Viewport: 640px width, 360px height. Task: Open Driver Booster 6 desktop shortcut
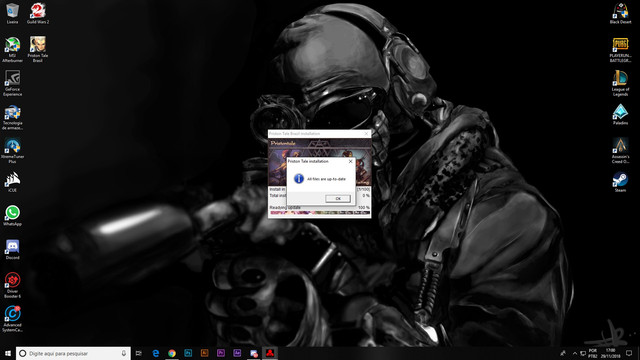tap(12, 285)
